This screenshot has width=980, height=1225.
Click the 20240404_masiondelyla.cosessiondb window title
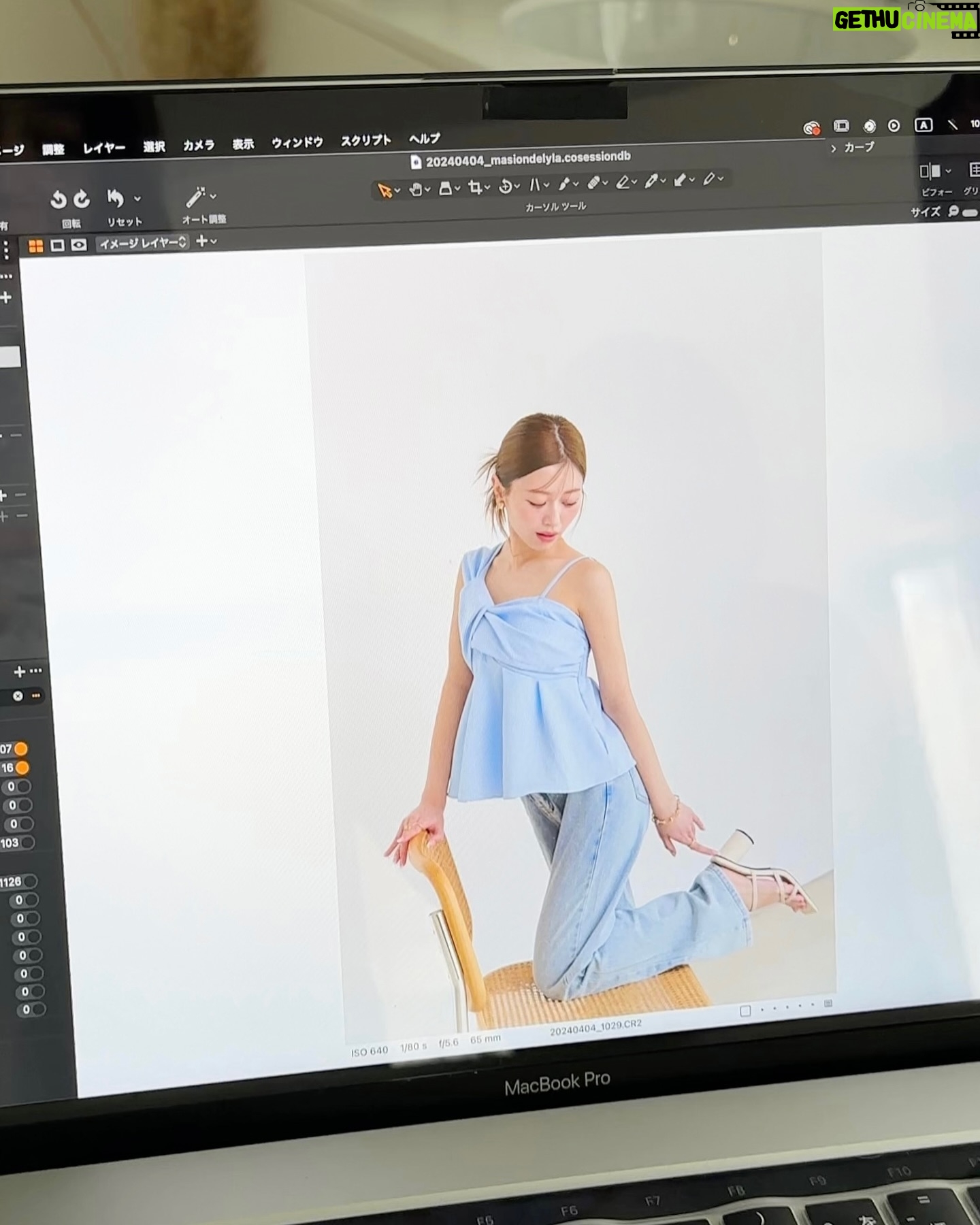[x=528, y=159]
